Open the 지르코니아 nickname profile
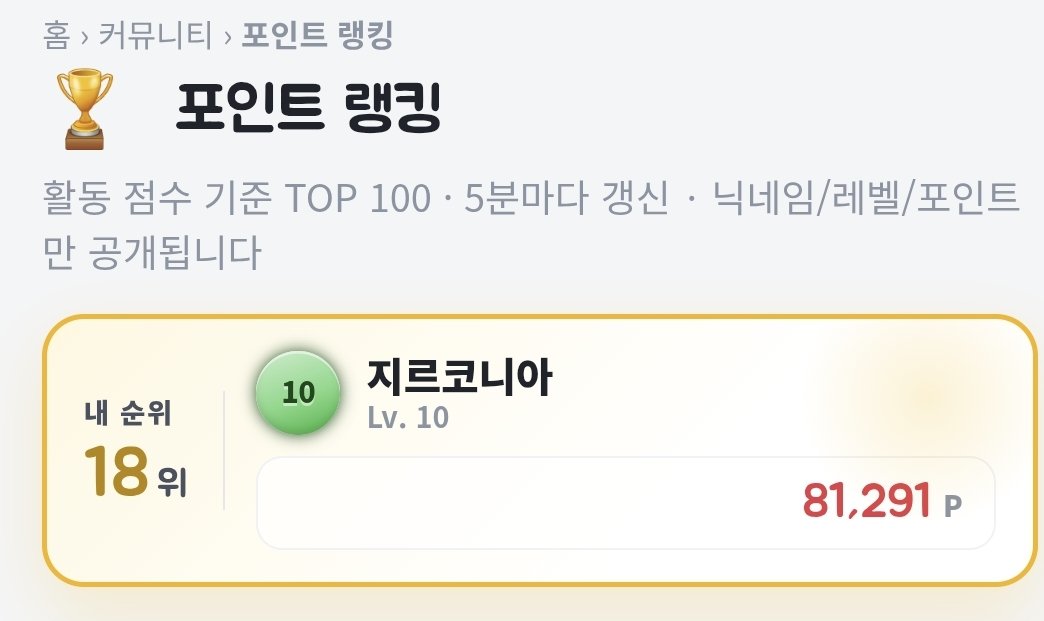This screenshot has height=621, width=1044. 459,377
